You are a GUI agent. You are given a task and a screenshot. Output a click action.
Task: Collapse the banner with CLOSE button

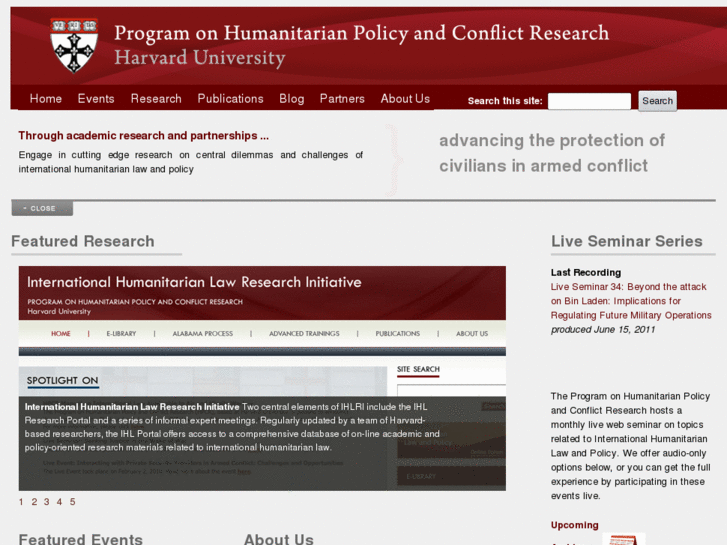pyautogui.click(x=42, y=208)
